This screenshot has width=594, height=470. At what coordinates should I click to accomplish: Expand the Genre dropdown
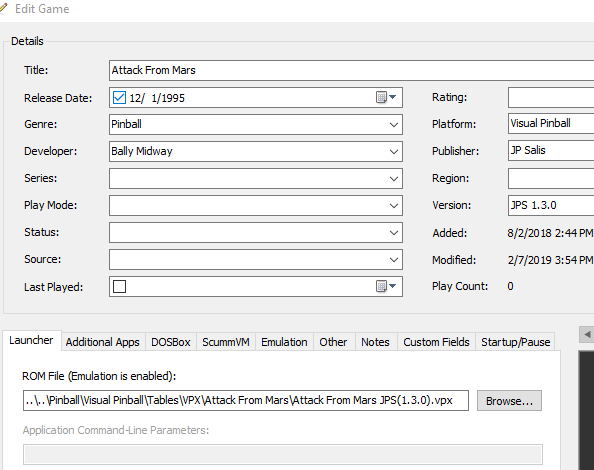[394, 125]
